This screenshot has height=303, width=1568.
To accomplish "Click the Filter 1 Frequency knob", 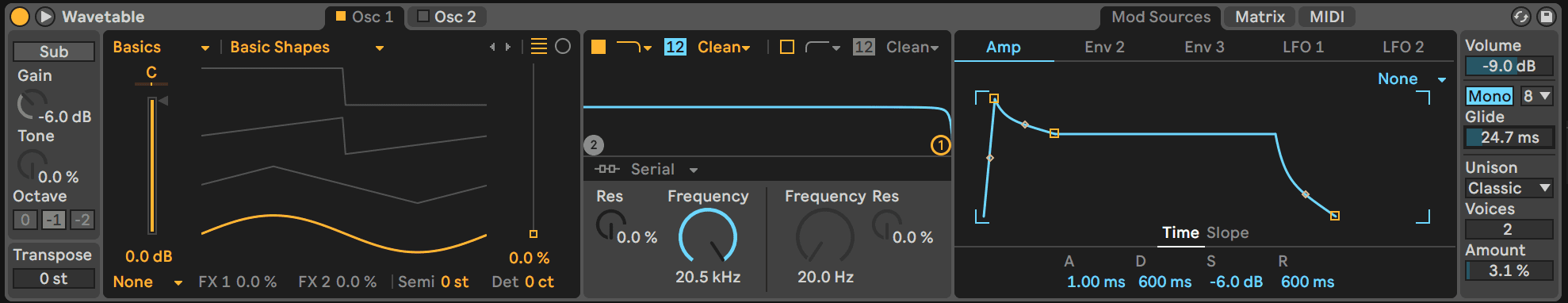I will coord(708,236).
